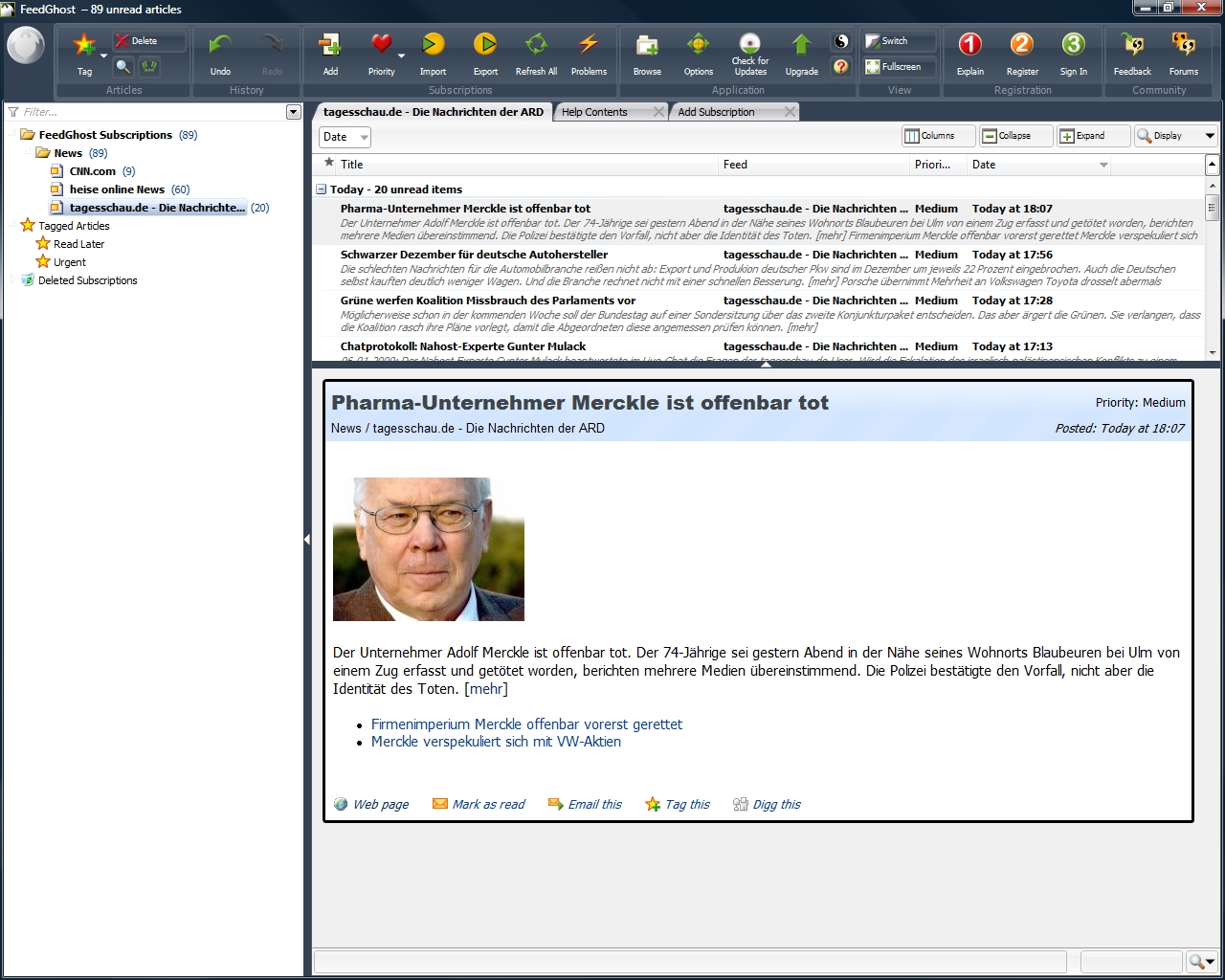The image size is (1225, 980).
Task: Click the Mark as read link
Action: coord(488,805)
